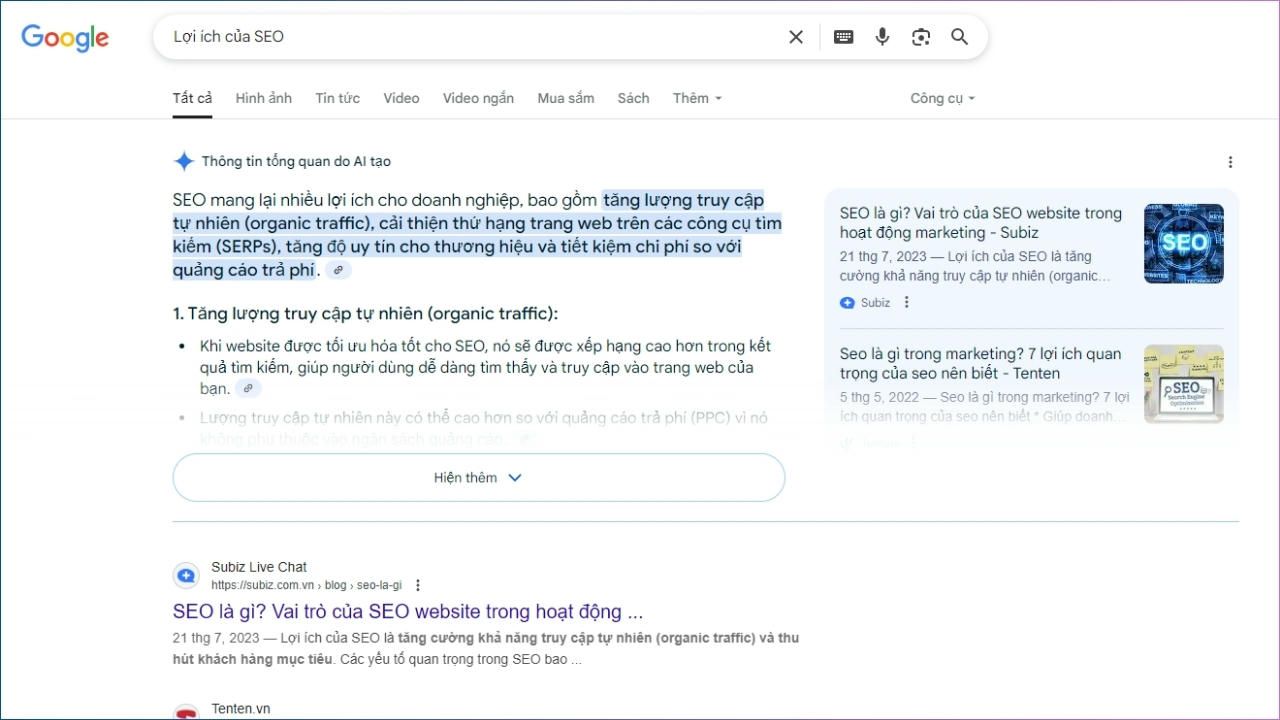Open 'SEO là gì? Vai trò của SEO website' result link
1280x720 pixels.
pyautogui.click(x=408, y=611)
